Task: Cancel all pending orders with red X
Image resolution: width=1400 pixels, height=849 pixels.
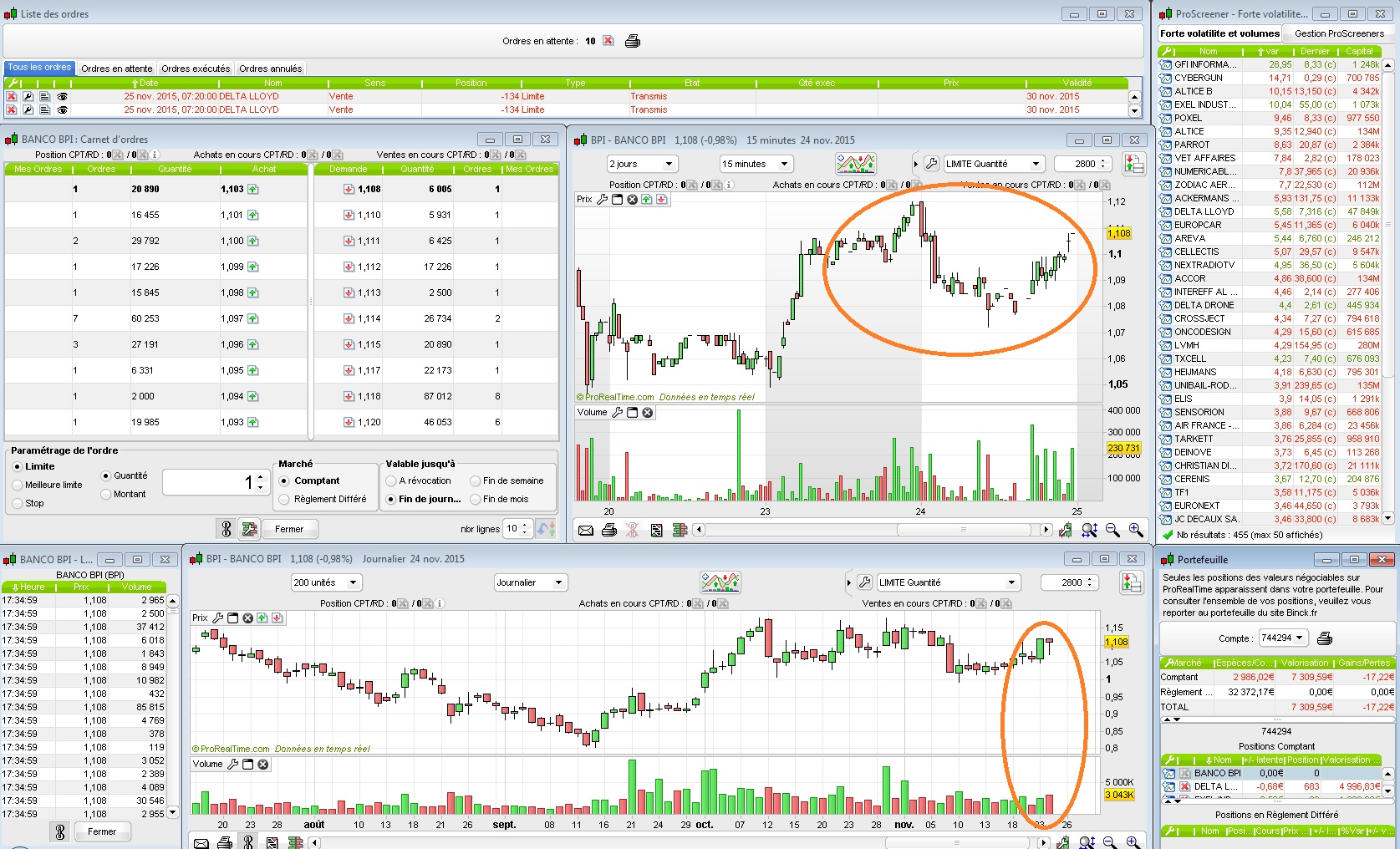Action: (608, 41)
